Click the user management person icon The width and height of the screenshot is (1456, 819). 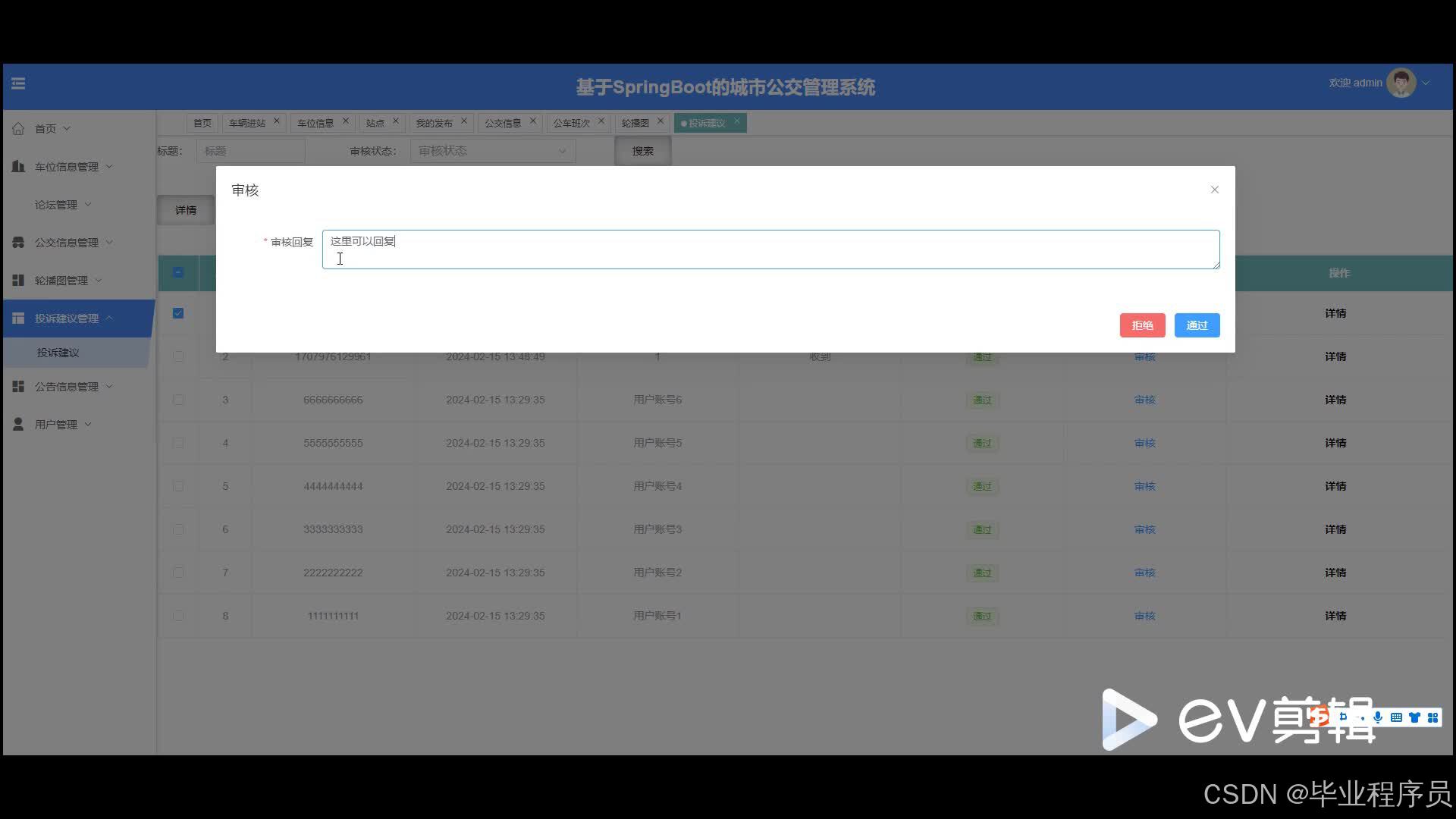coord(18,425)
